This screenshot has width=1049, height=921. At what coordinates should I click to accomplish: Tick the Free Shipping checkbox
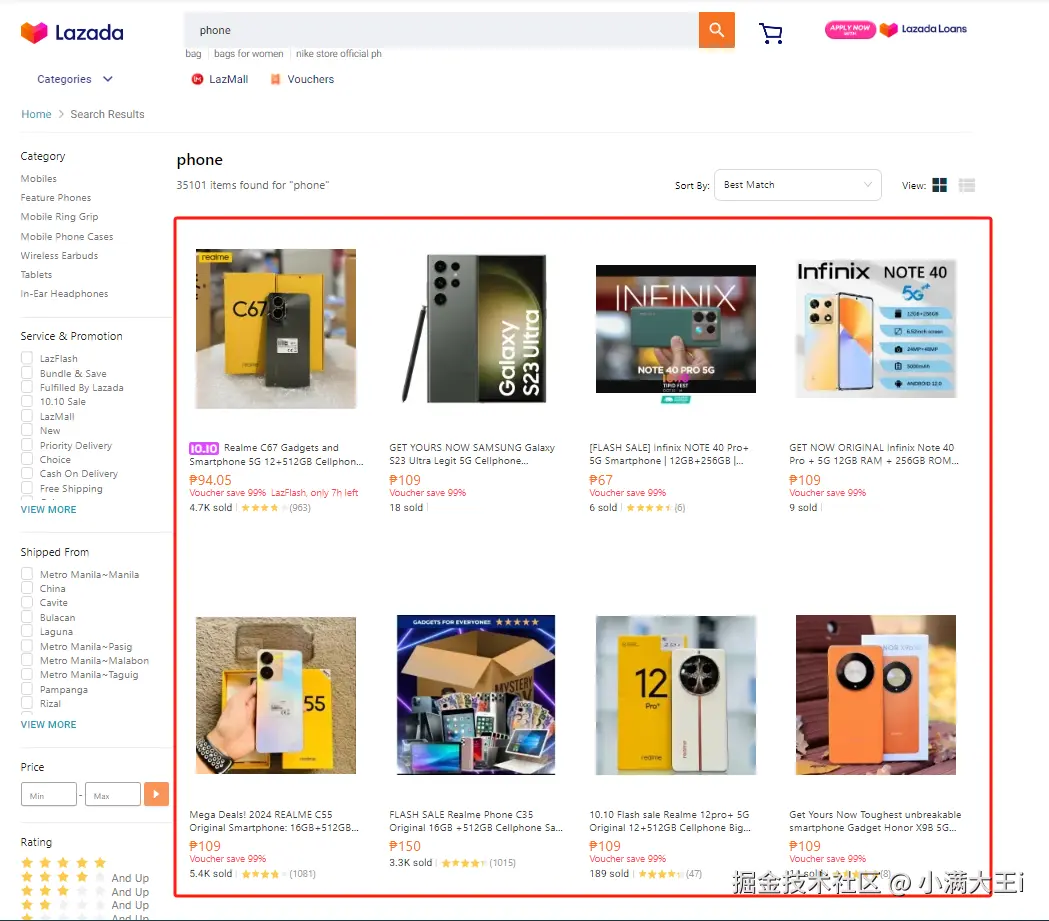(x=27, y=488)
